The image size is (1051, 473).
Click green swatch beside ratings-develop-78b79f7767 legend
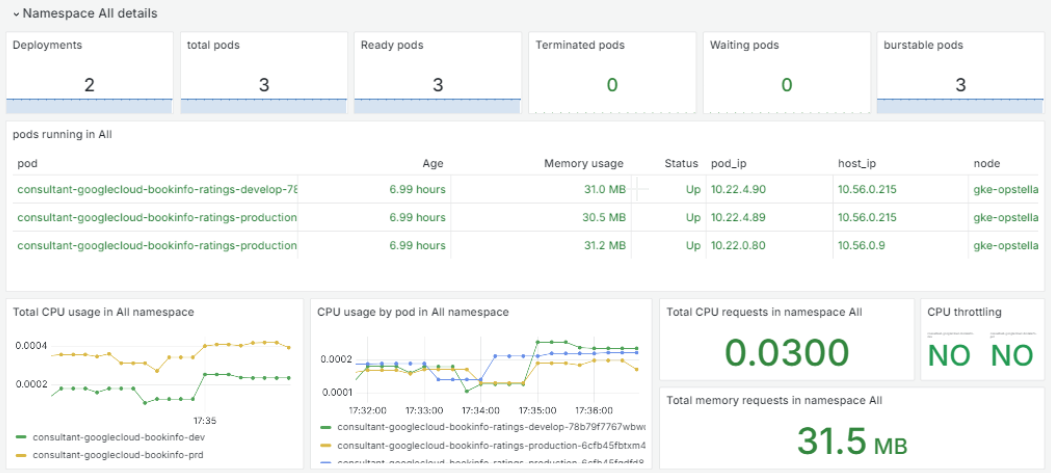(x=326, y=427)
